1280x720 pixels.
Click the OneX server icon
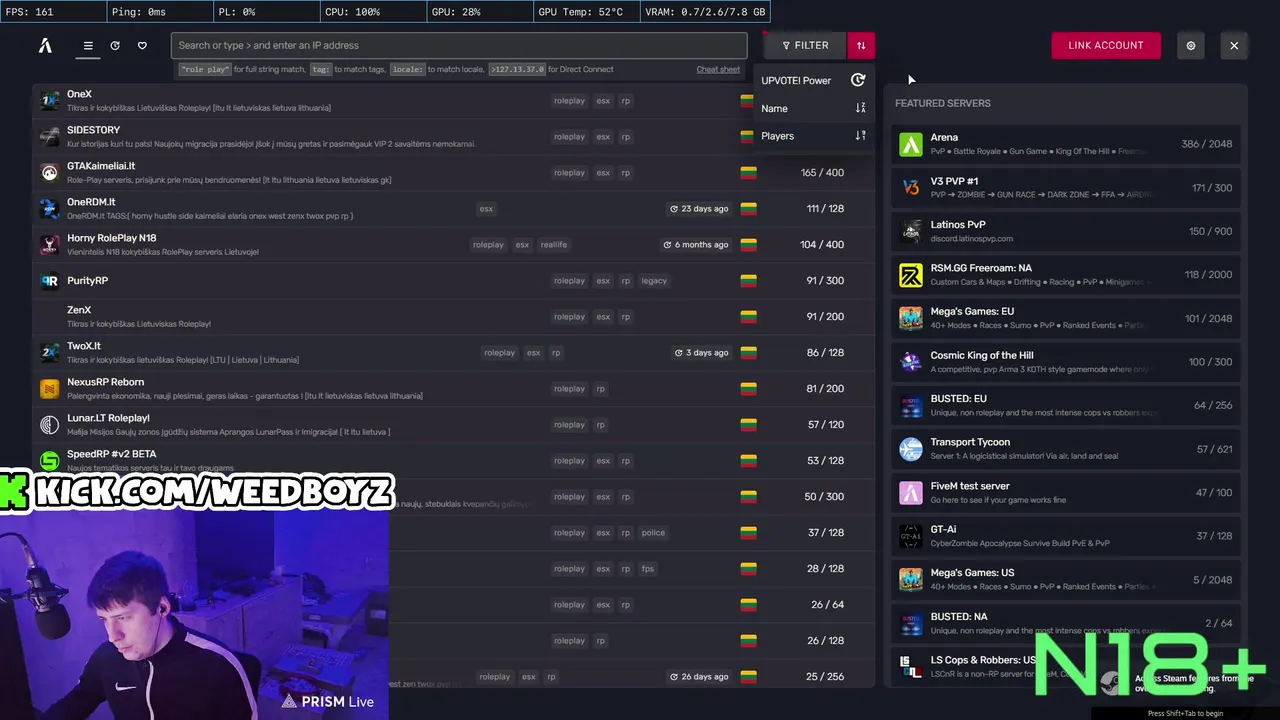pyautogui.click(x=49, y=100)
